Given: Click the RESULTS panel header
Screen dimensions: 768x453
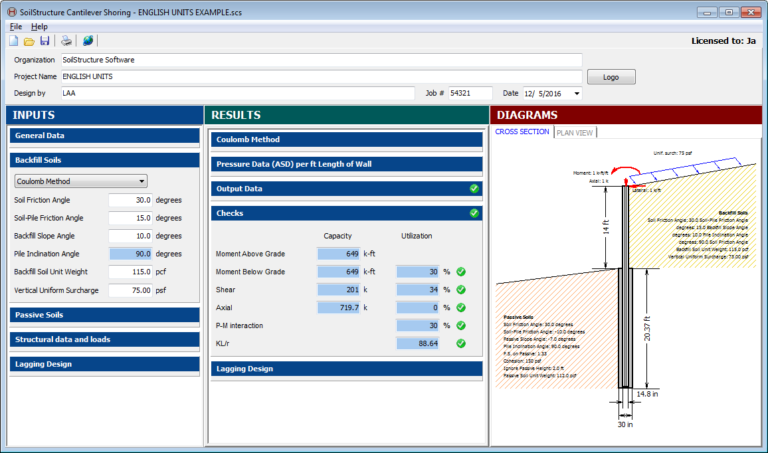Looking at the screenshot, I should [346, 115].
